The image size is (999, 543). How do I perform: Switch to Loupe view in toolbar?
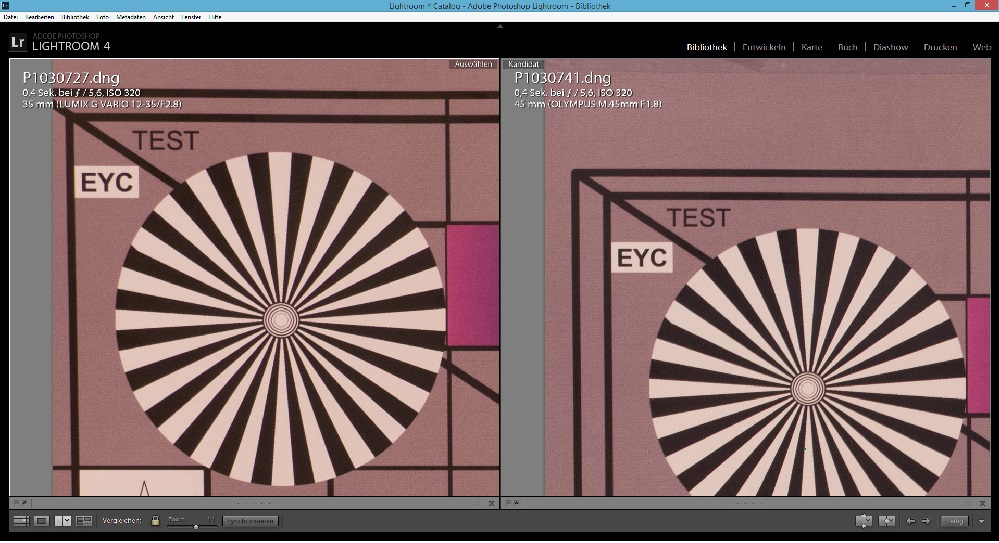click(41, 521)
